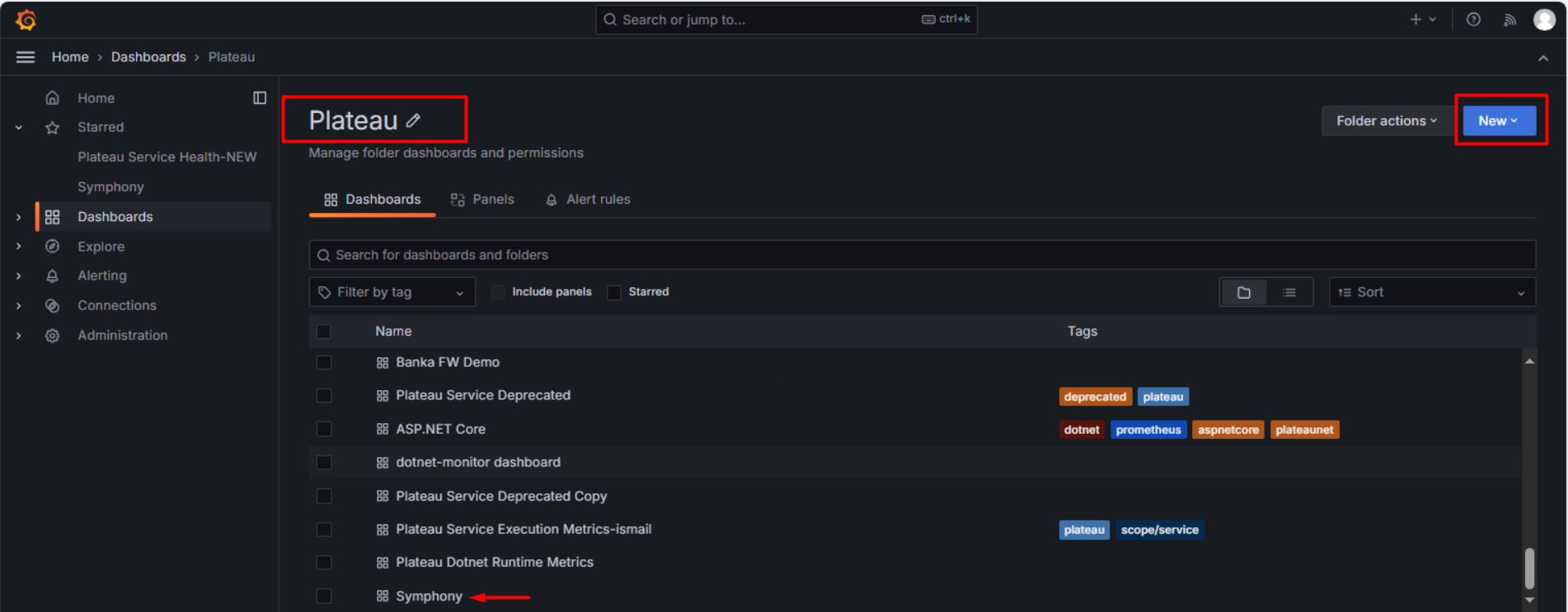Collapse the Starred section chevron
The image size is (1568, 612).
click(19, 128)
